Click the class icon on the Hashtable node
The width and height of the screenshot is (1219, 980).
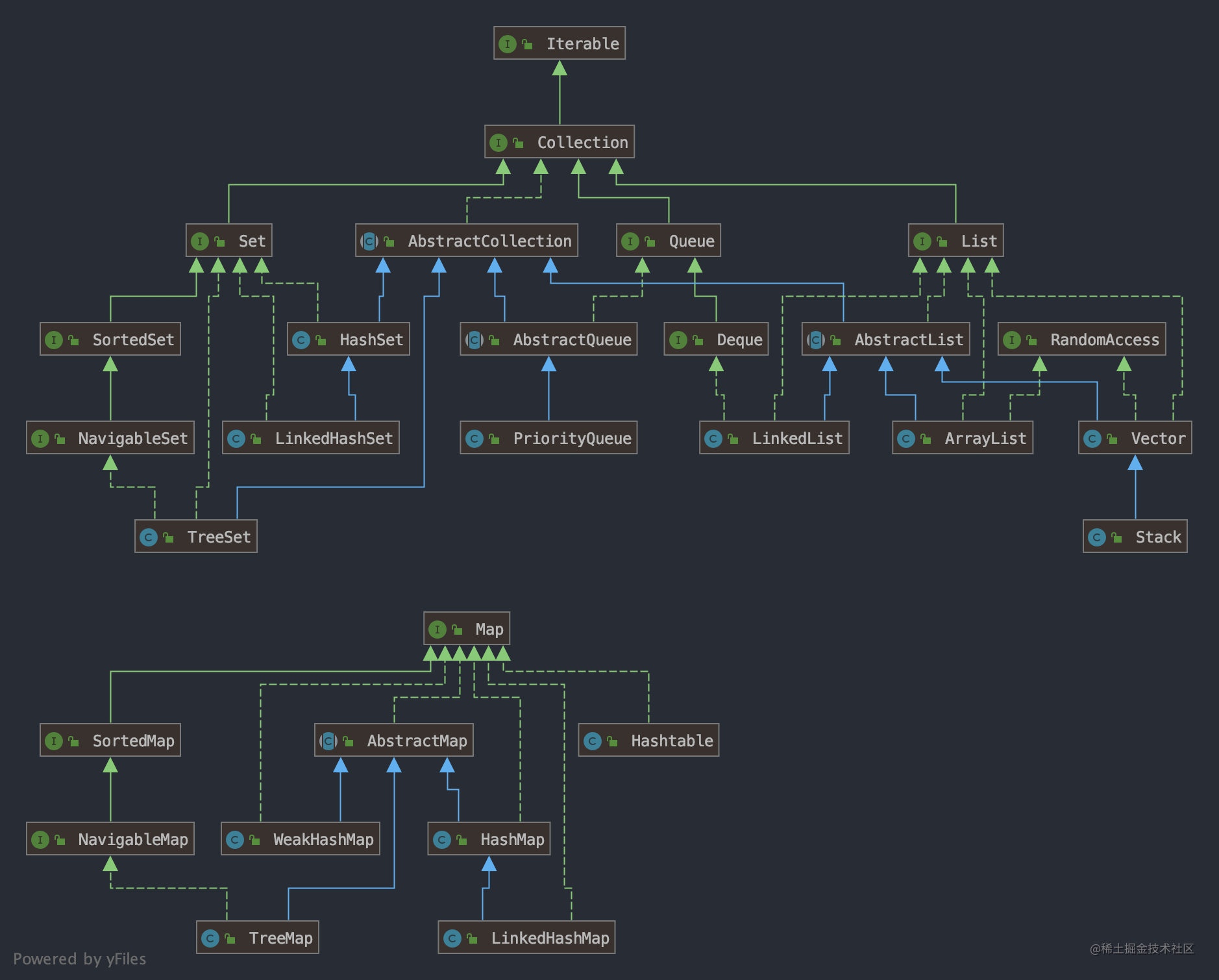pyautogui.click(x=593, y=740)
